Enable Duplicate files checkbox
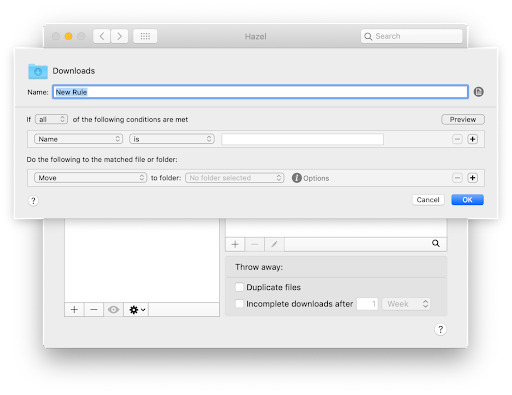Screen dimensions: 512x395 coord(239,287)
